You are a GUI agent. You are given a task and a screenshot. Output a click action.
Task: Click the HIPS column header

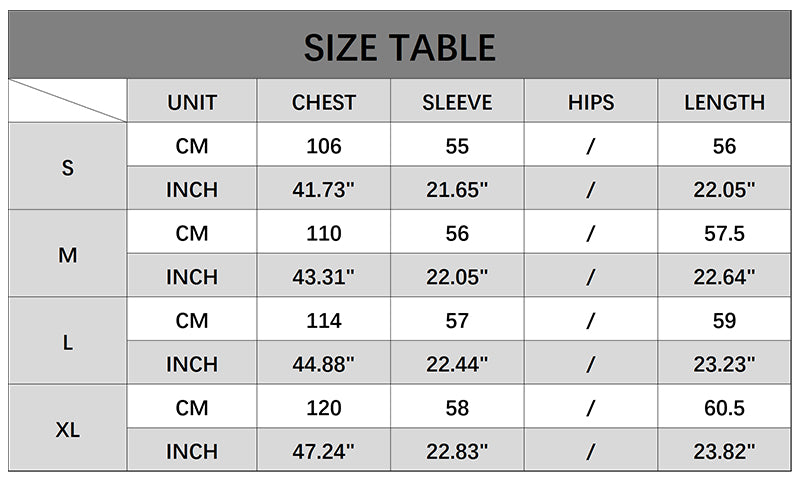click(x=591, y=102)
